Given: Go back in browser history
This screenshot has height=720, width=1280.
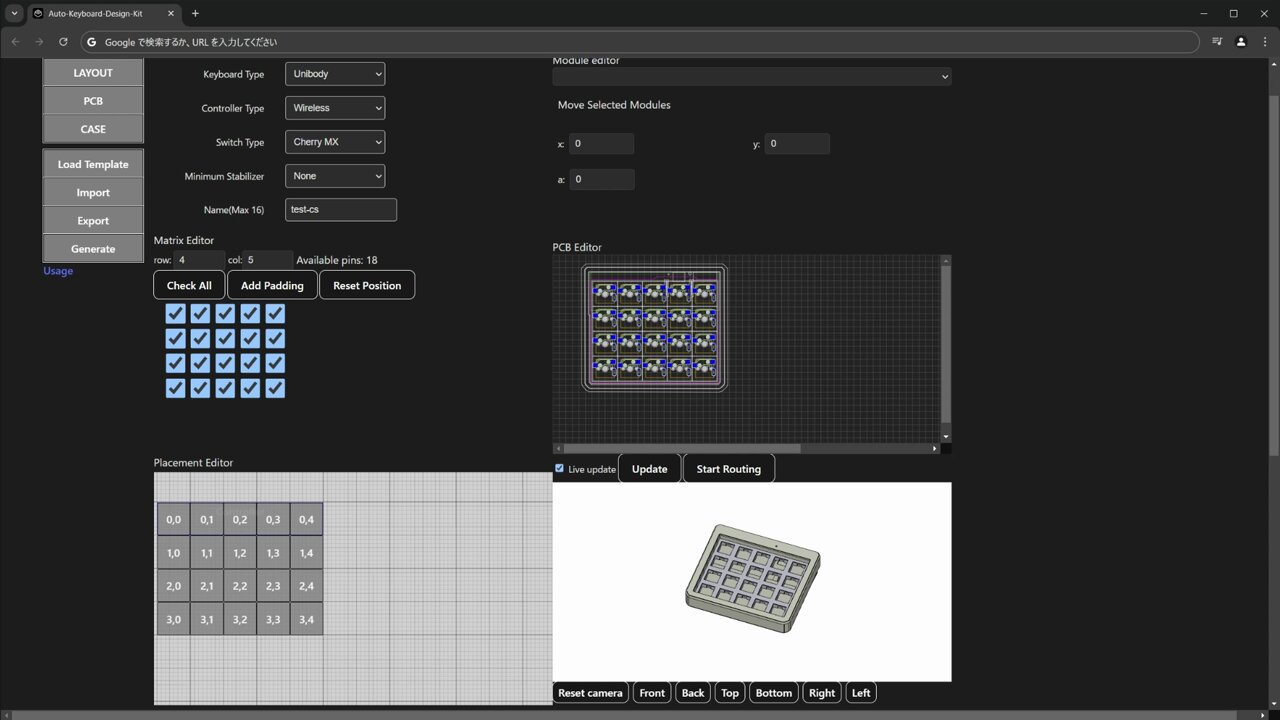Looking at the screenshot, I should click(x=15, y=42).
